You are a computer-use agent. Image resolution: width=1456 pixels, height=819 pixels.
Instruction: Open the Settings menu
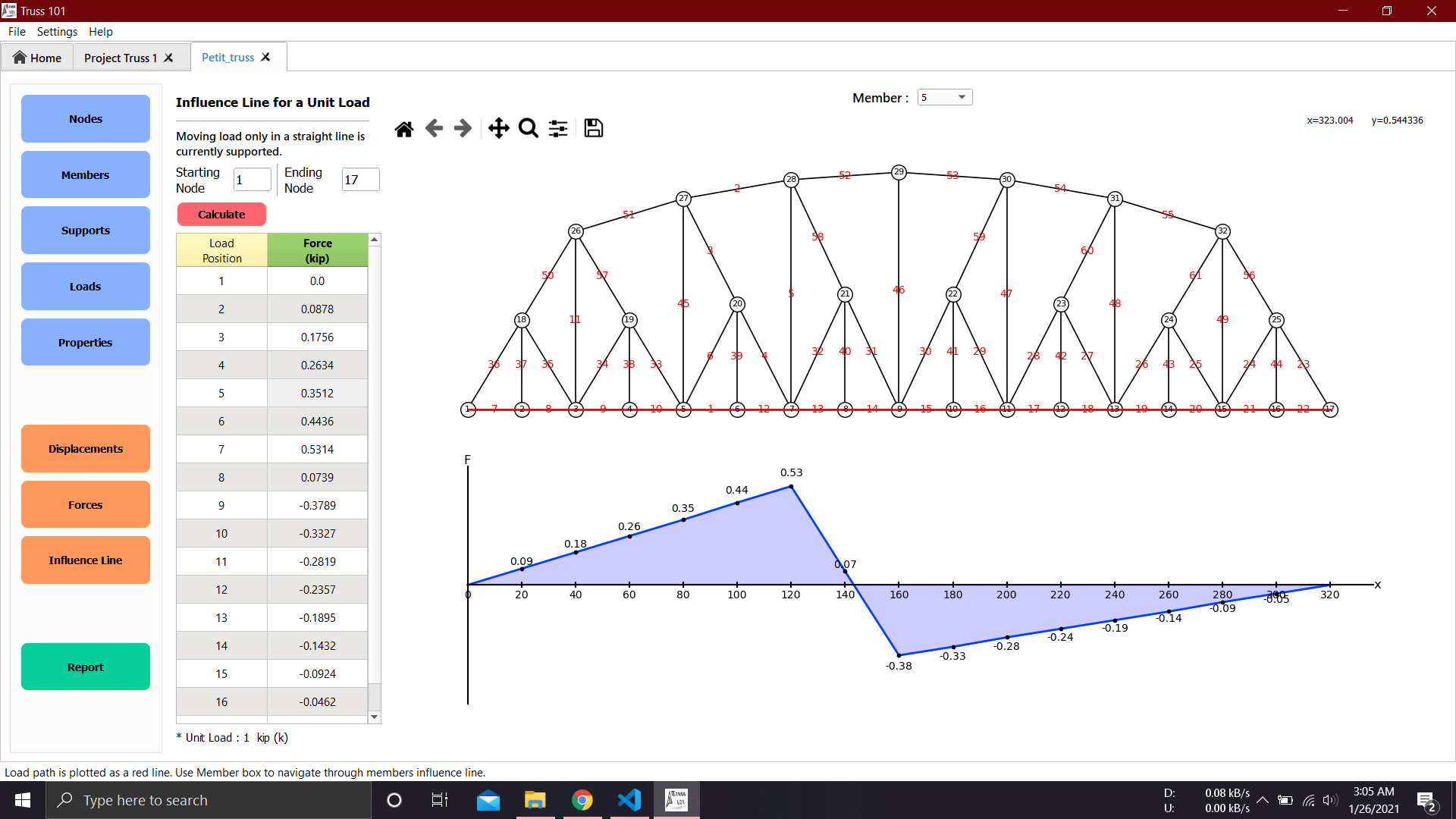click(x=57, y=32)
